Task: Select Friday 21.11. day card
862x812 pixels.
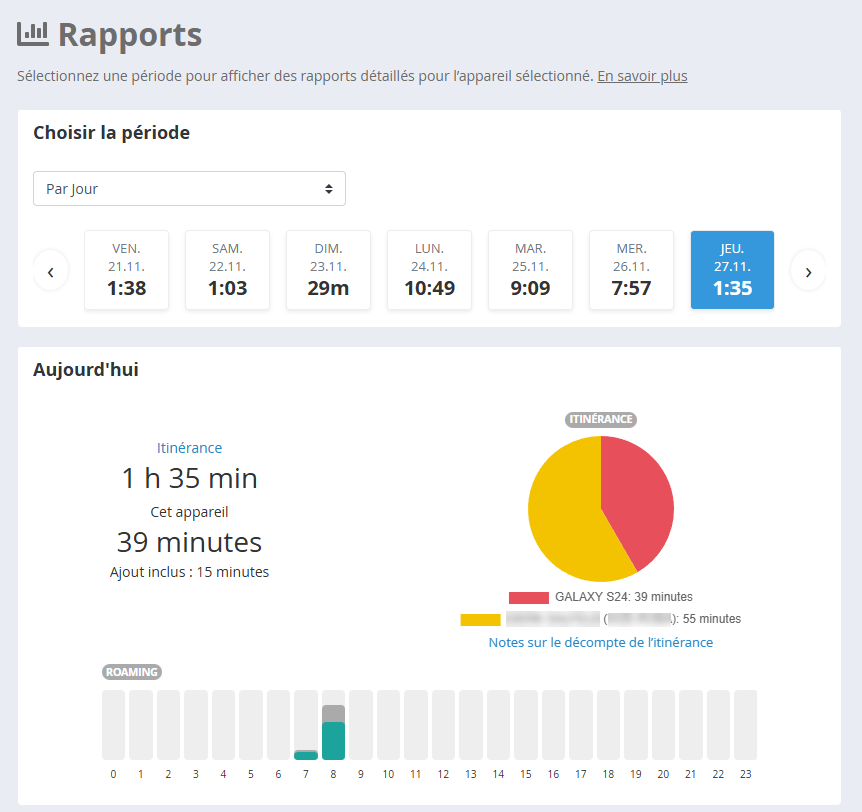Action: [x=126, y=270]
